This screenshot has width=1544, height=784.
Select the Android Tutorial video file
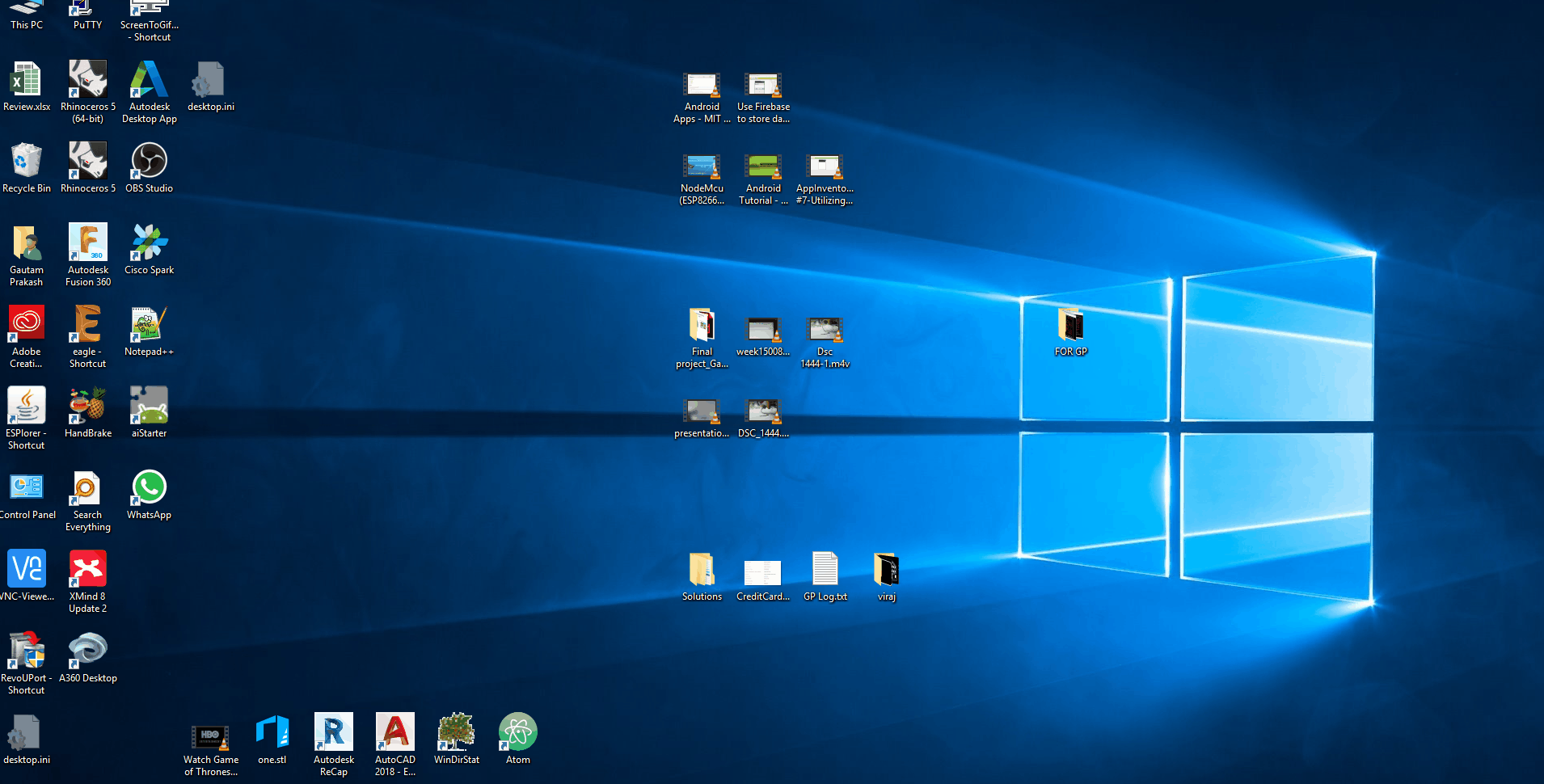[x=764, y=179]
